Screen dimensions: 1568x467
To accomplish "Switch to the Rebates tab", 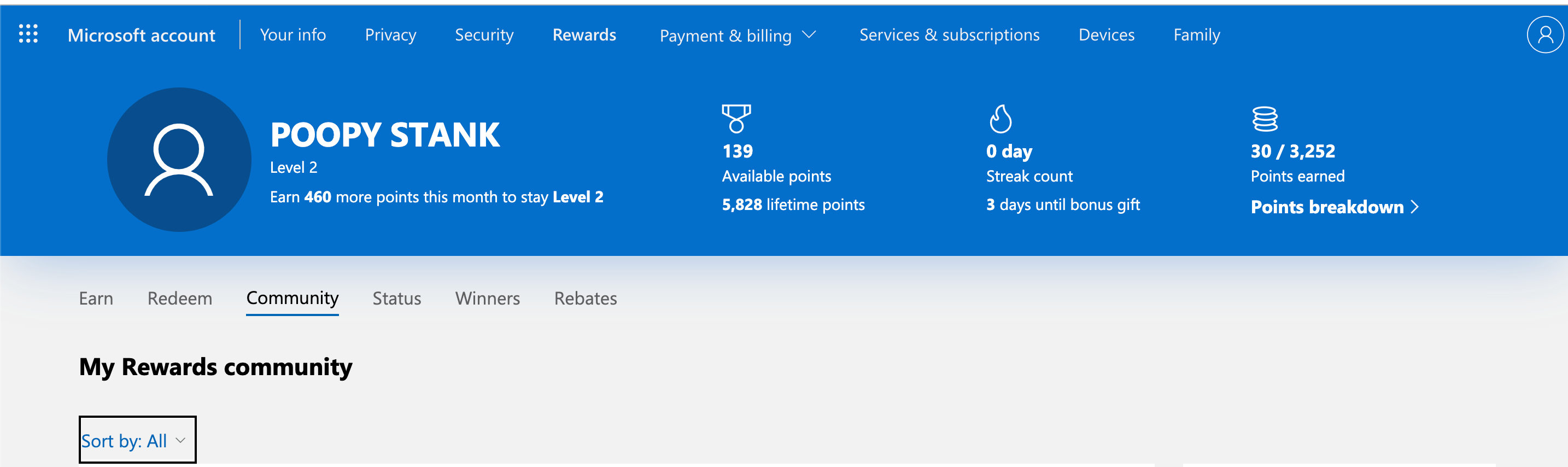I will (x=585, y=299).
